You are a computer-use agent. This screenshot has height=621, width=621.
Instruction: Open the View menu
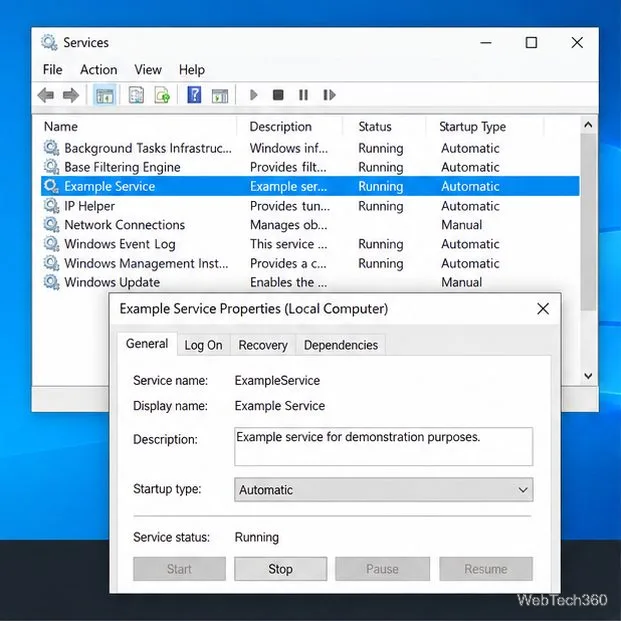(148, 70)
